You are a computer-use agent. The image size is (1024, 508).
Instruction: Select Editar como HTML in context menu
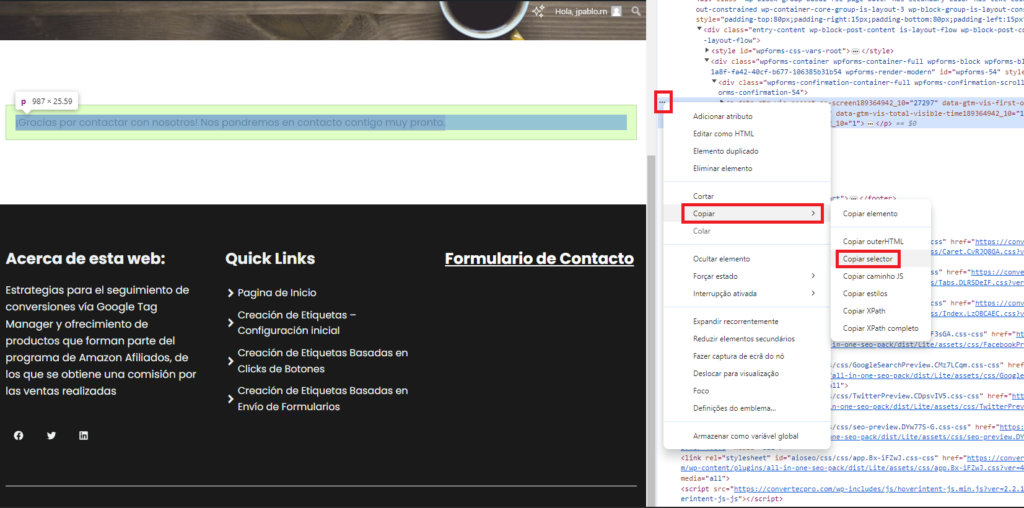(x=724, y=134)
